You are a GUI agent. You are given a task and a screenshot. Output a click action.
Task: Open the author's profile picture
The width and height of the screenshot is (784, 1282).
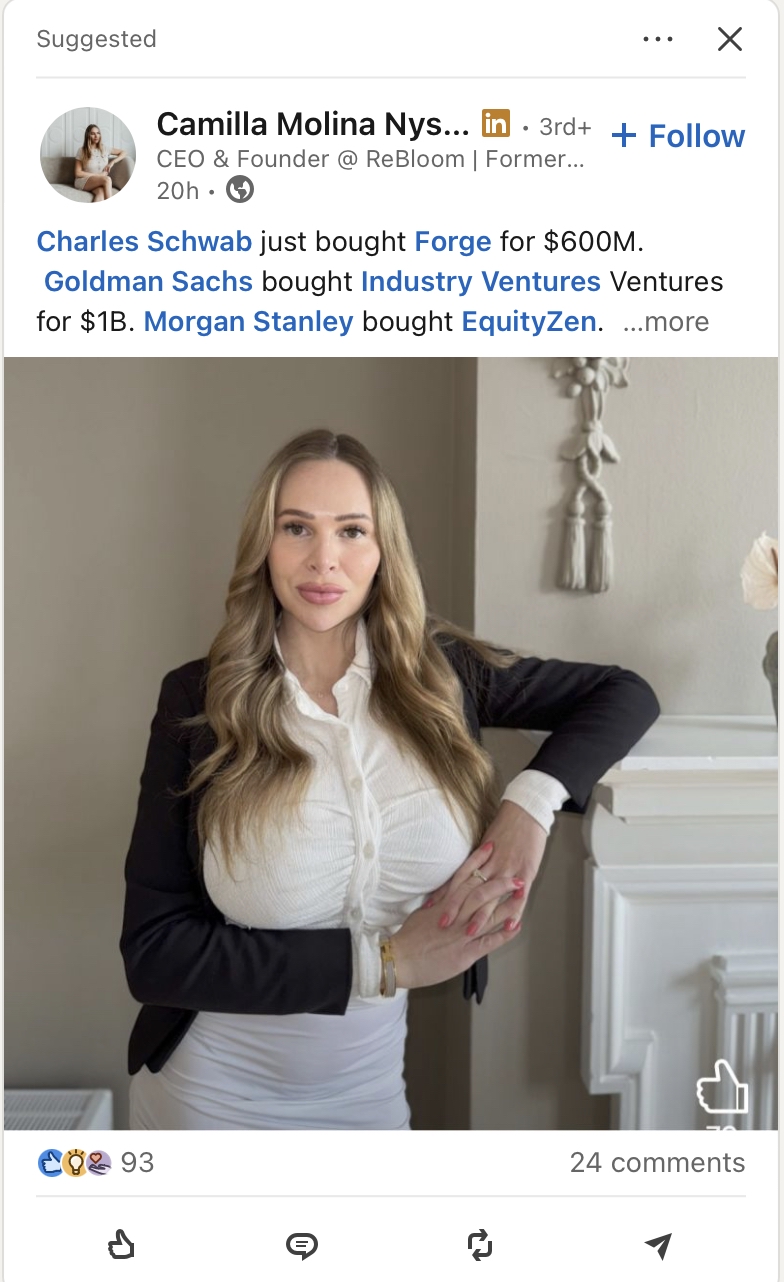[88, 155]
